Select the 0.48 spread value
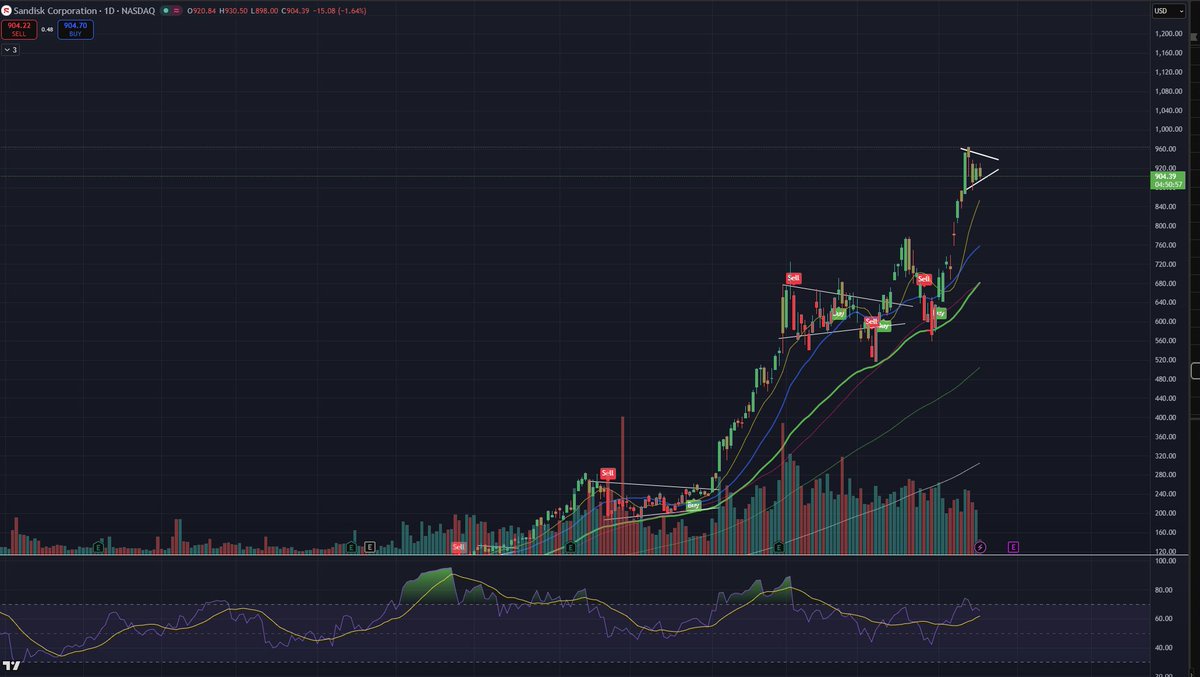 47,29
